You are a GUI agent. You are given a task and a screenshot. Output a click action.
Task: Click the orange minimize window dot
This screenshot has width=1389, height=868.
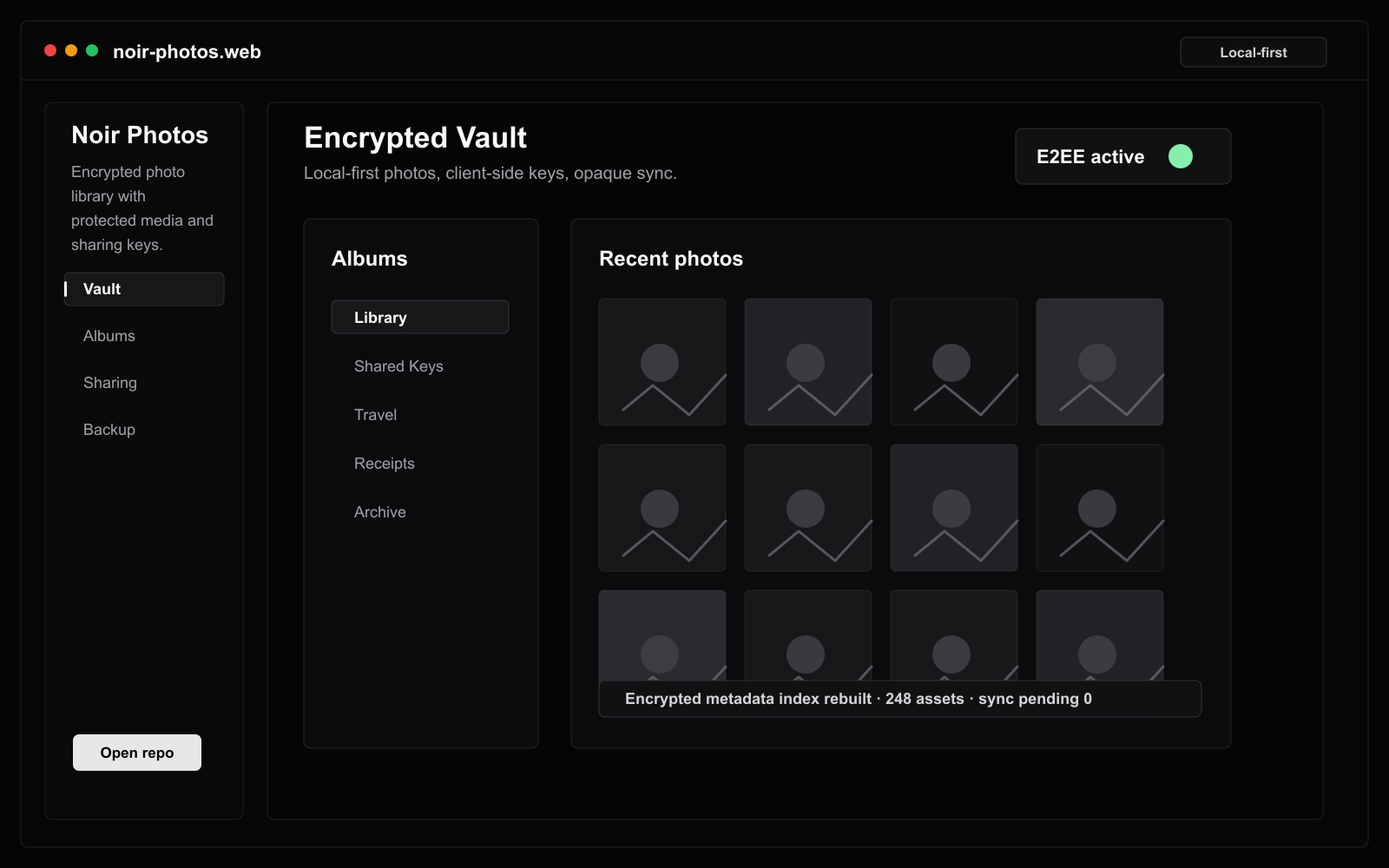coord(71,50)
